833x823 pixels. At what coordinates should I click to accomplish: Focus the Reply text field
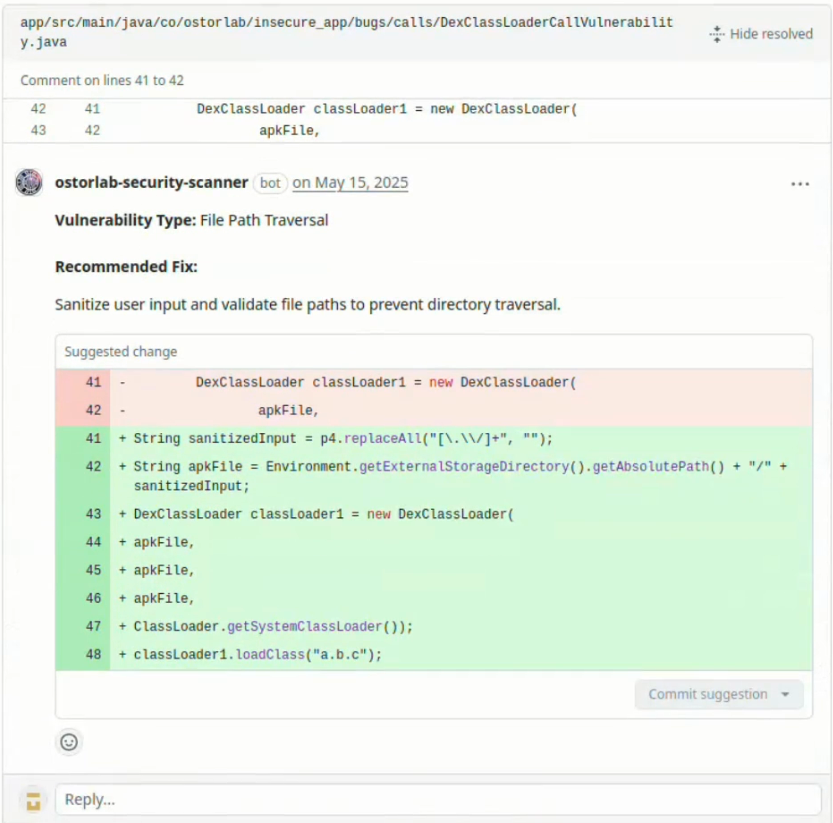pyautogui.click(x=438, y=800)
